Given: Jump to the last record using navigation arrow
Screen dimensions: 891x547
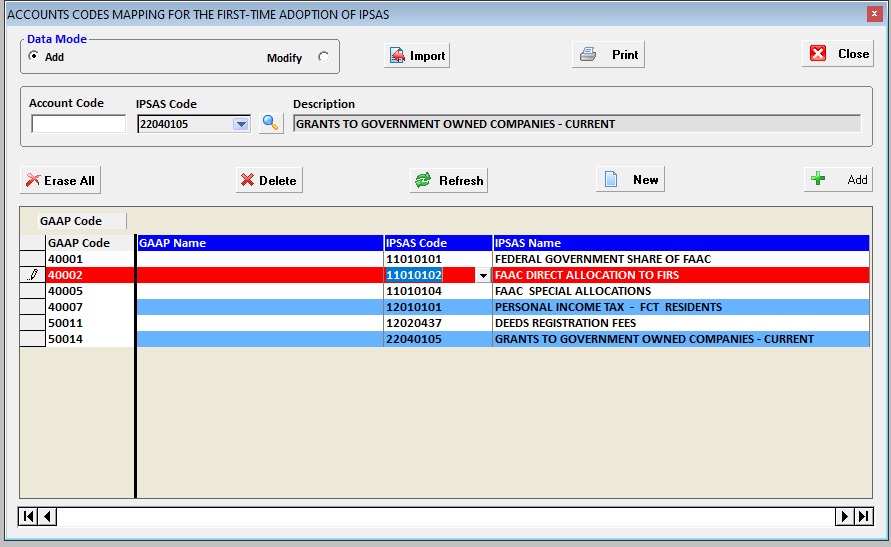Looking at the screenshot, I should (863, 516).
